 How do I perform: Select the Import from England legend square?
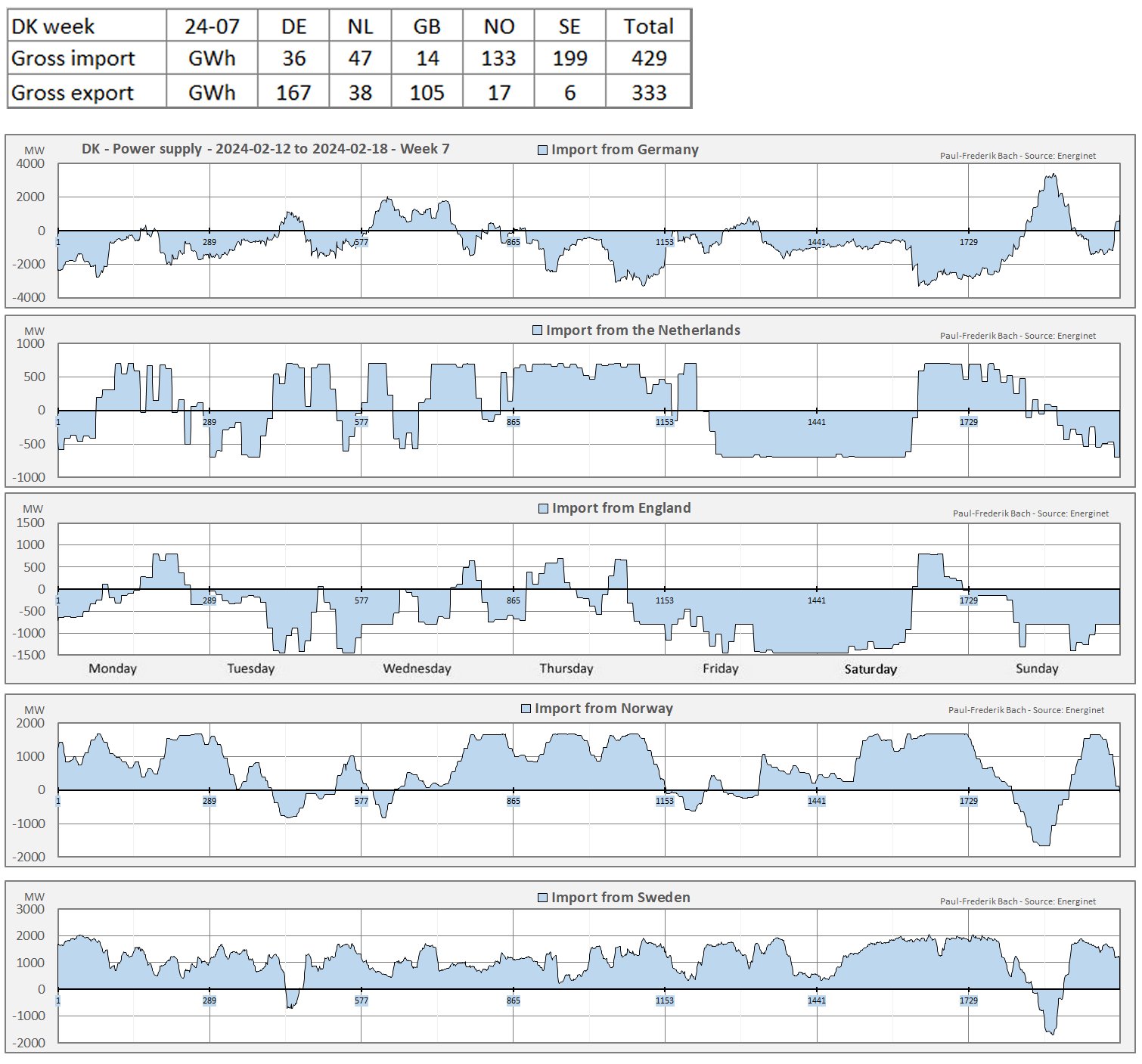(x=543, y=508)
